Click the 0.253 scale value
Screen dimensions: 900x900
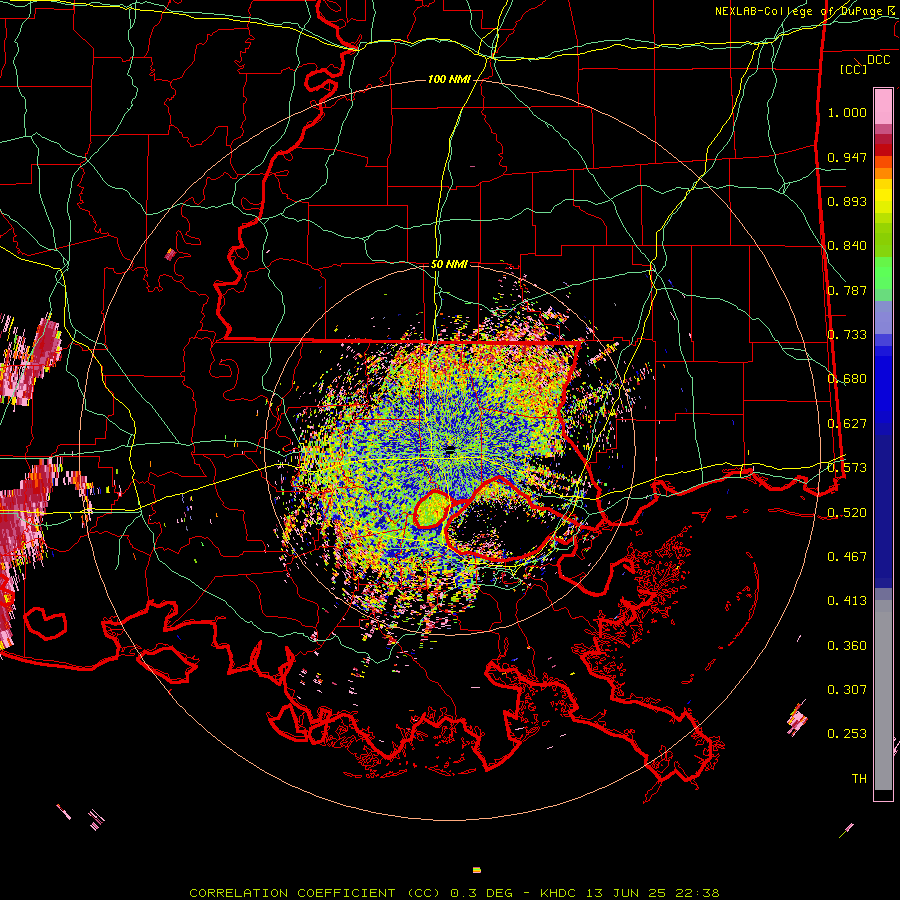[847, 734]
